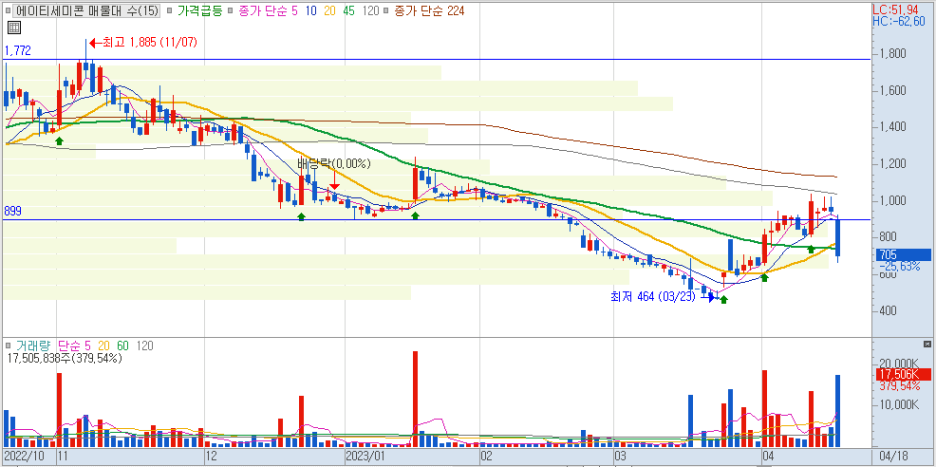The image size is (936, 467).
Task: Toggle the square marker beside 종가 단순 224
Action: (387, 11)
